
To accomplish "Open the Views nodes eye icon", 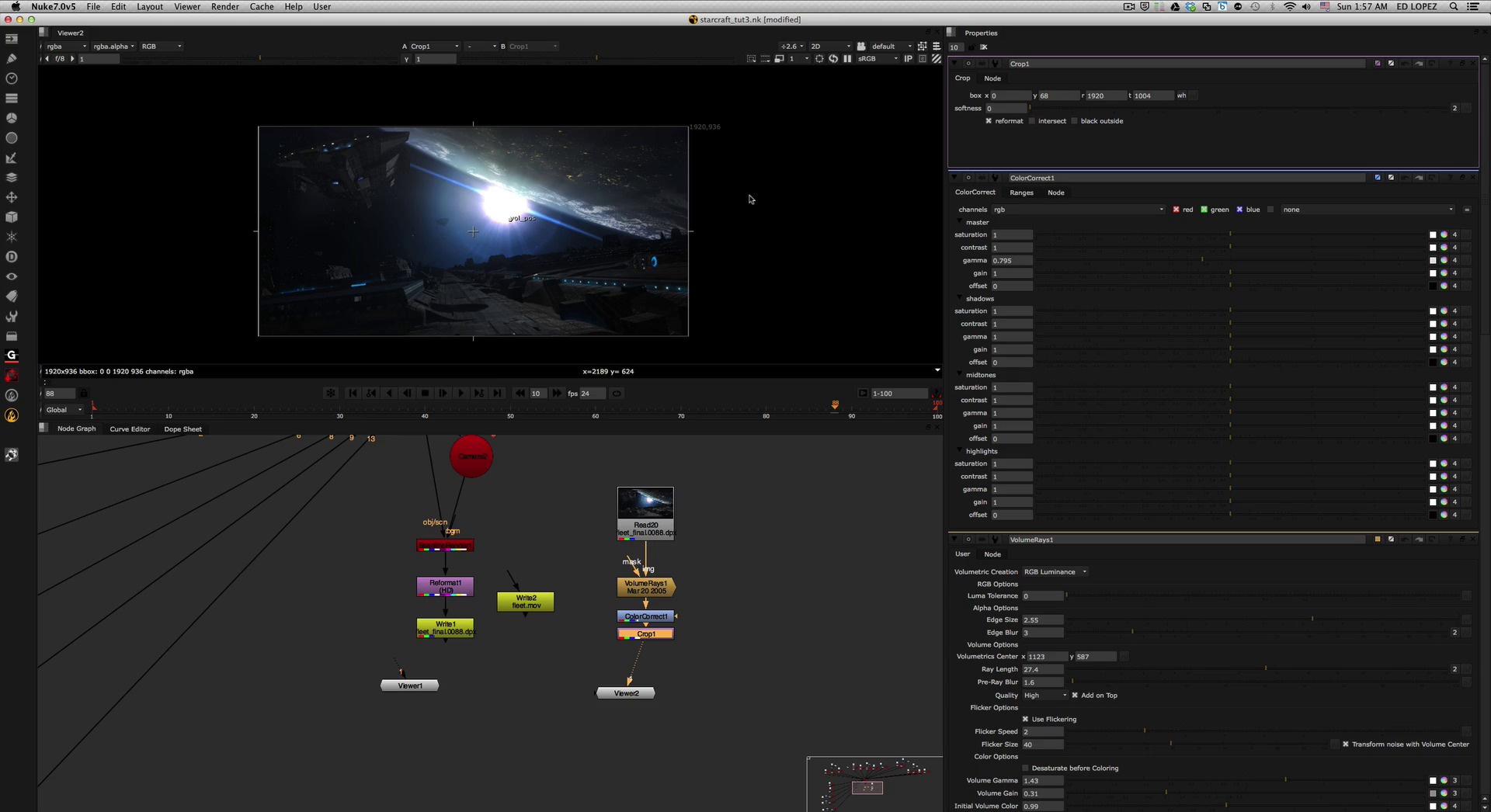I will 12,276.
